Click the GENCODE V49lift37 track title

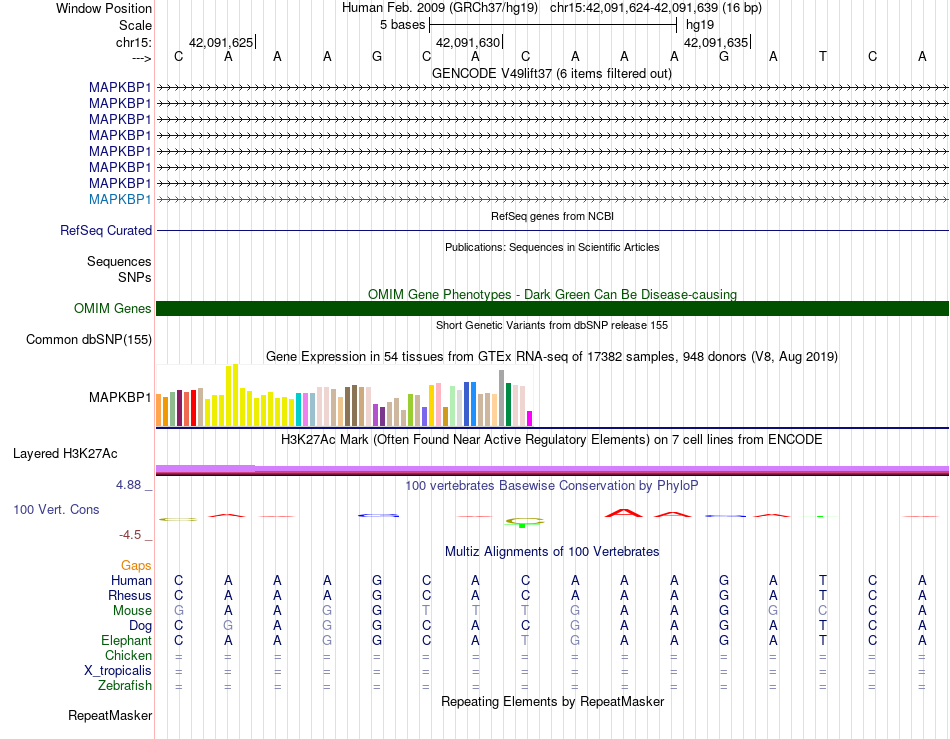pos(552,73)
